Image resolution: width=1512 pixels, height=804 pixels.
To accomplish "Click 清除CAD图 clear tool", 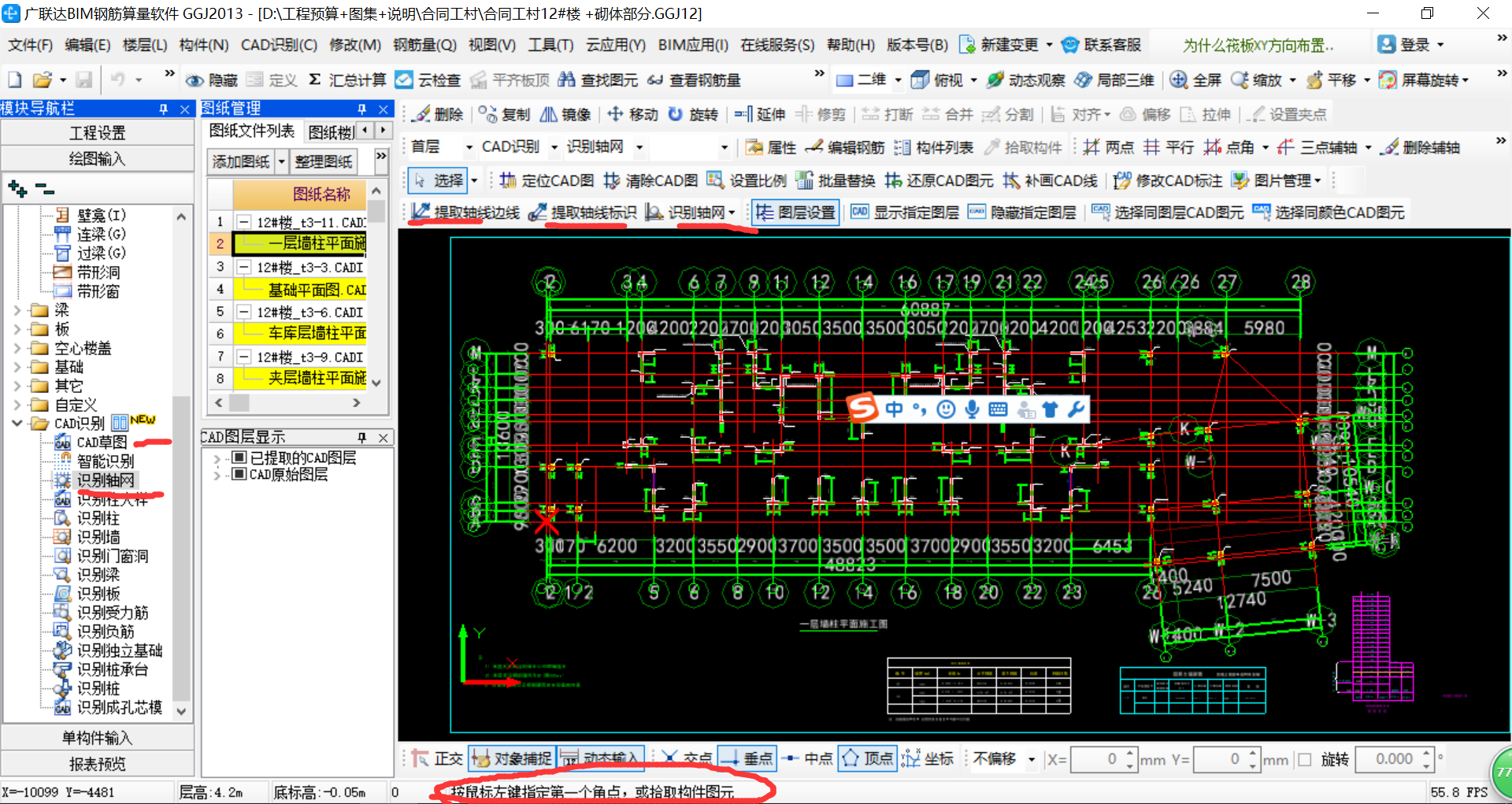I will coord(650,180).
